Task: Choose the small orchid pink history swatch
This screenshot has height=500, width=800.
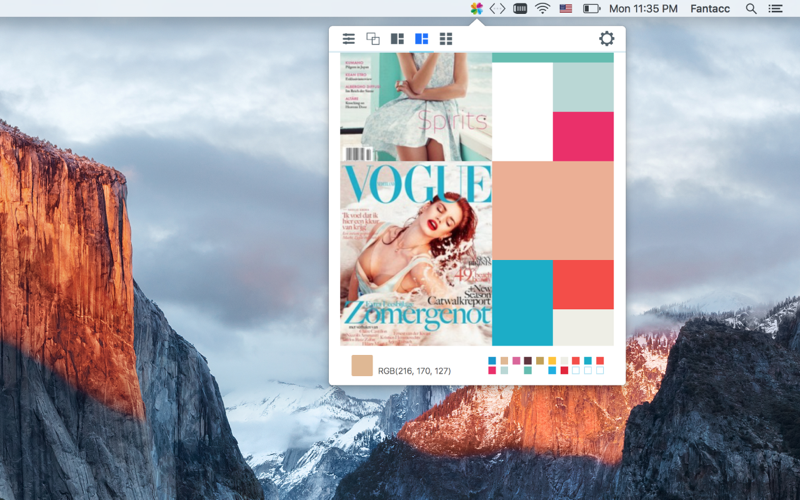Action: coord(516,361)
